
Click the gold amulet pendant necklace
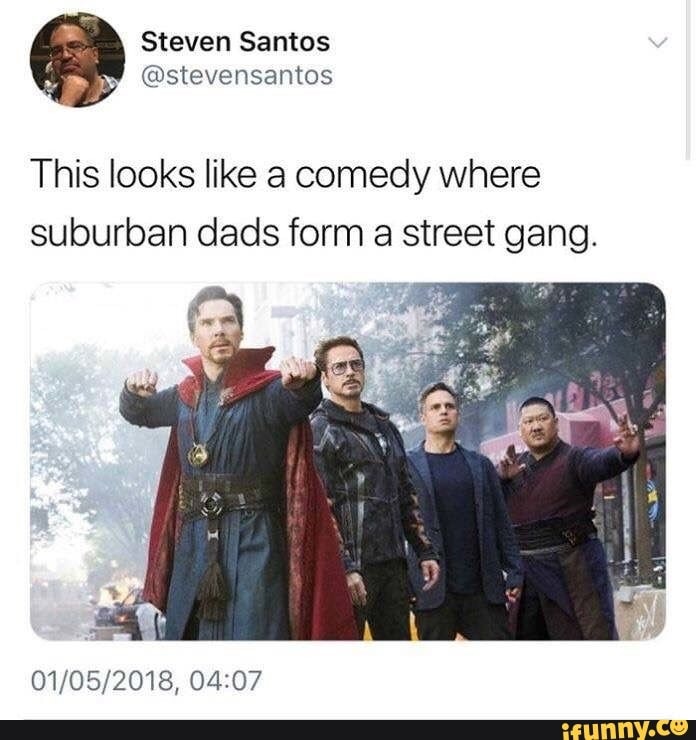198,455
